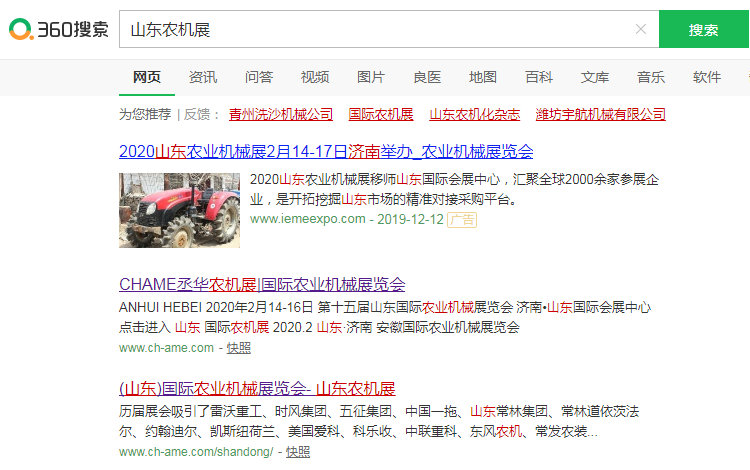Click the www.ch-ame.com URL
750x470 pixels.
point(166,348)
